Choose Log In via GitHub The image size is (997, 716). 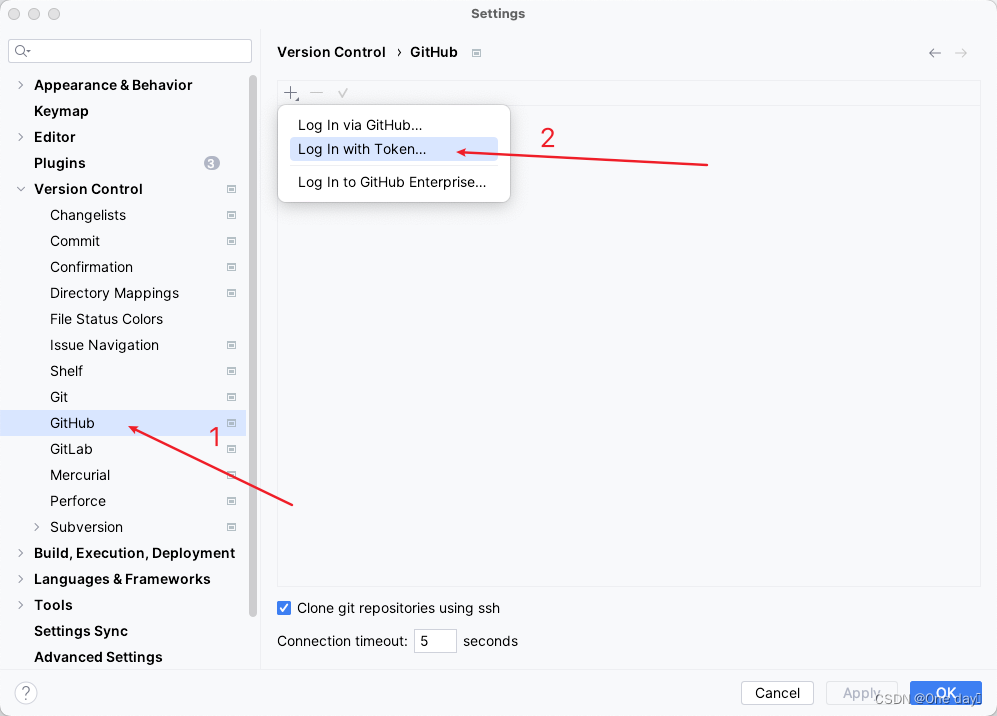(x=394, y=125)
